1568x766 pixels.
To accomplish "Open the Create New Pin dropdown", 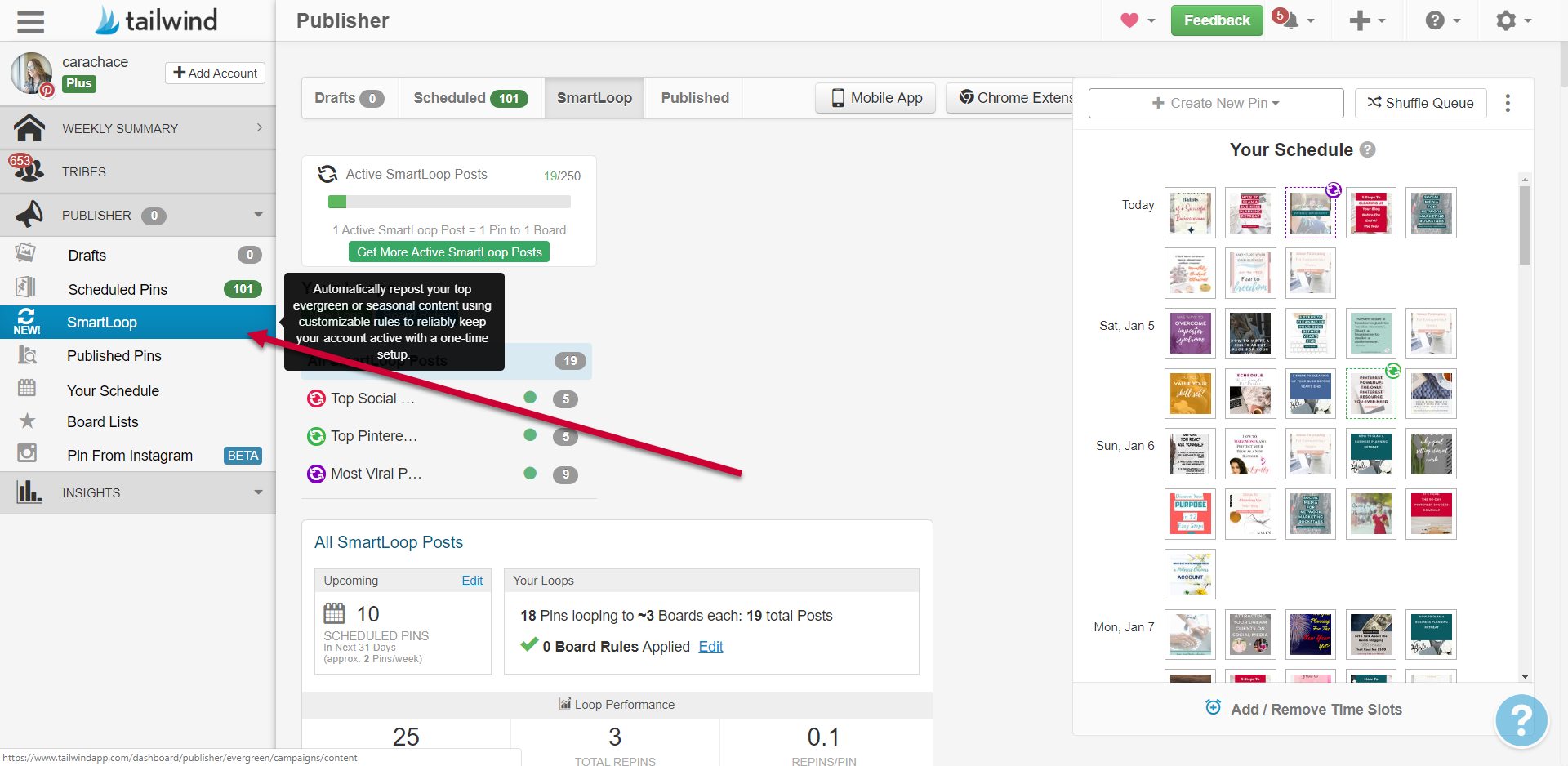I will pos(1216,103).
